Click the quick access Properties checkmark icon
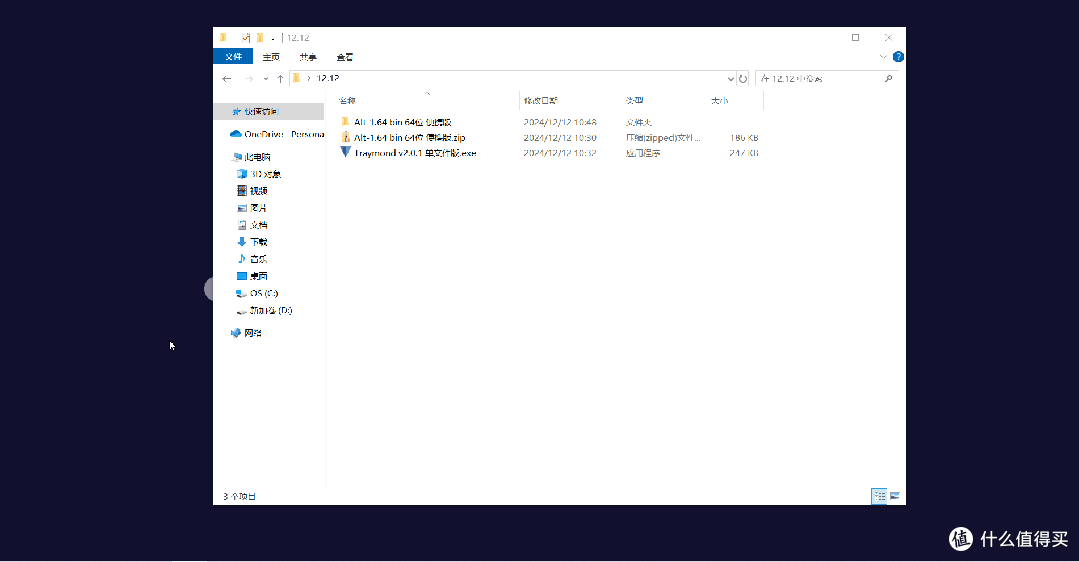This screenshot has height=562, width=1079. [x=246, y=38]
